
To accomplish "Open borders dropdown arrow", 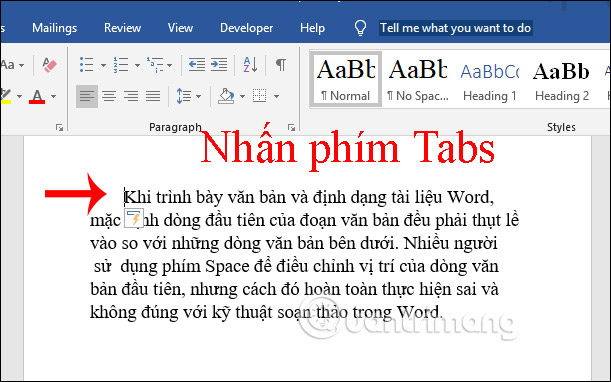I will (276, 96).
